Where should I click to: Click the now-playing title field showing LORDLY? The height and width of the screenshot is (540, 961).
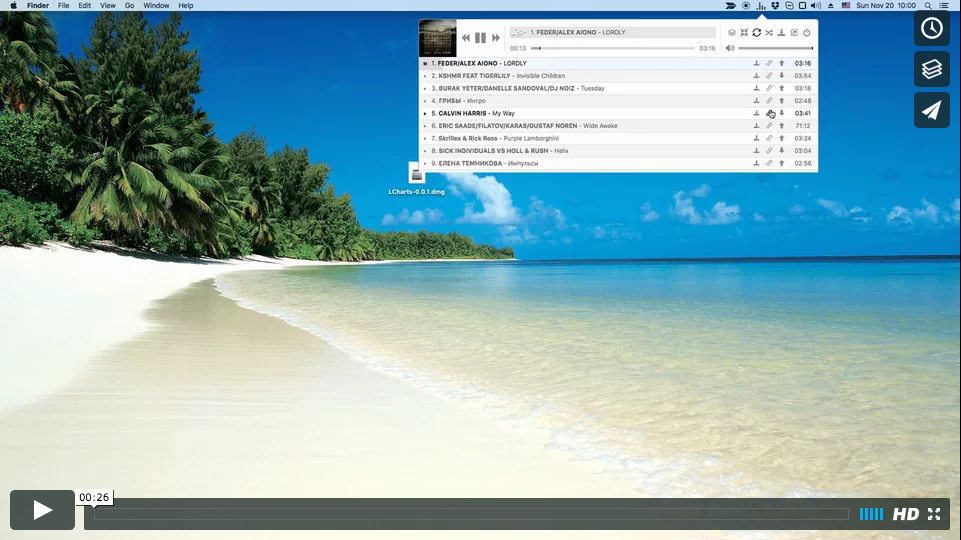point(612,32)
